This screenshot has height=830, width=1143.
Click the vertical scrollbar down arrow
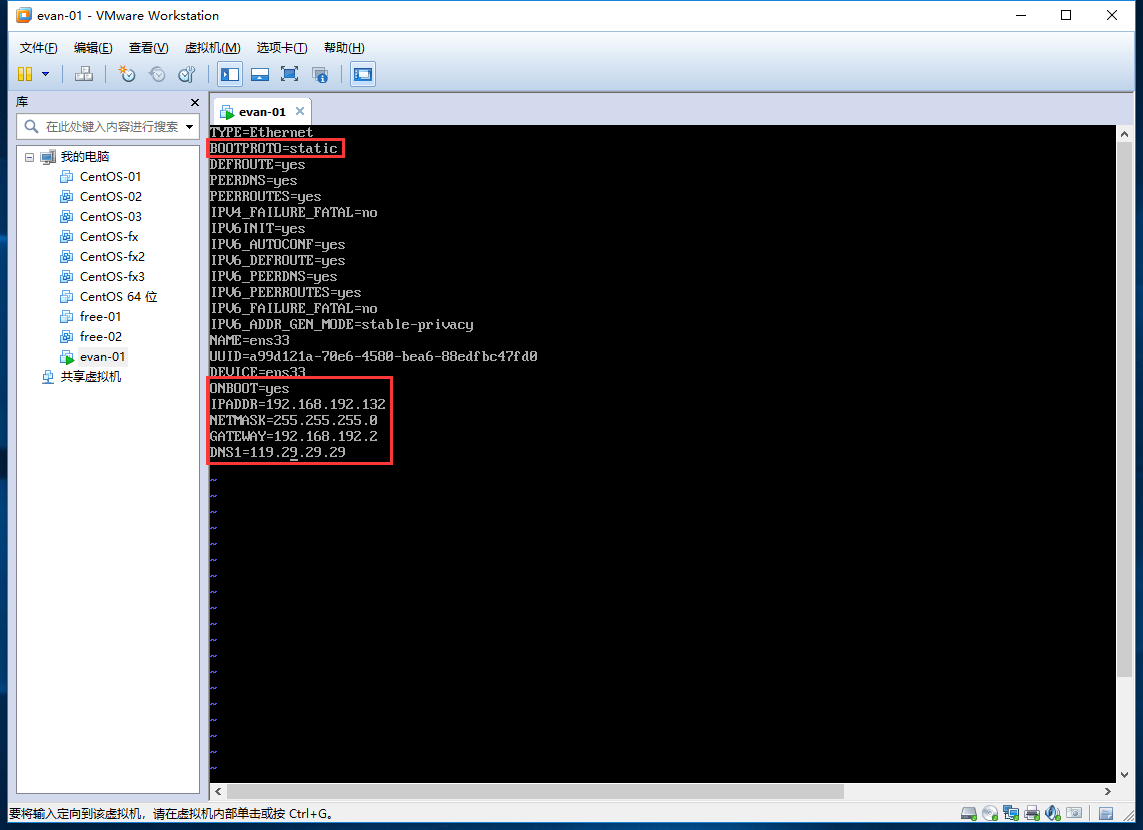tap(1124, 775)
